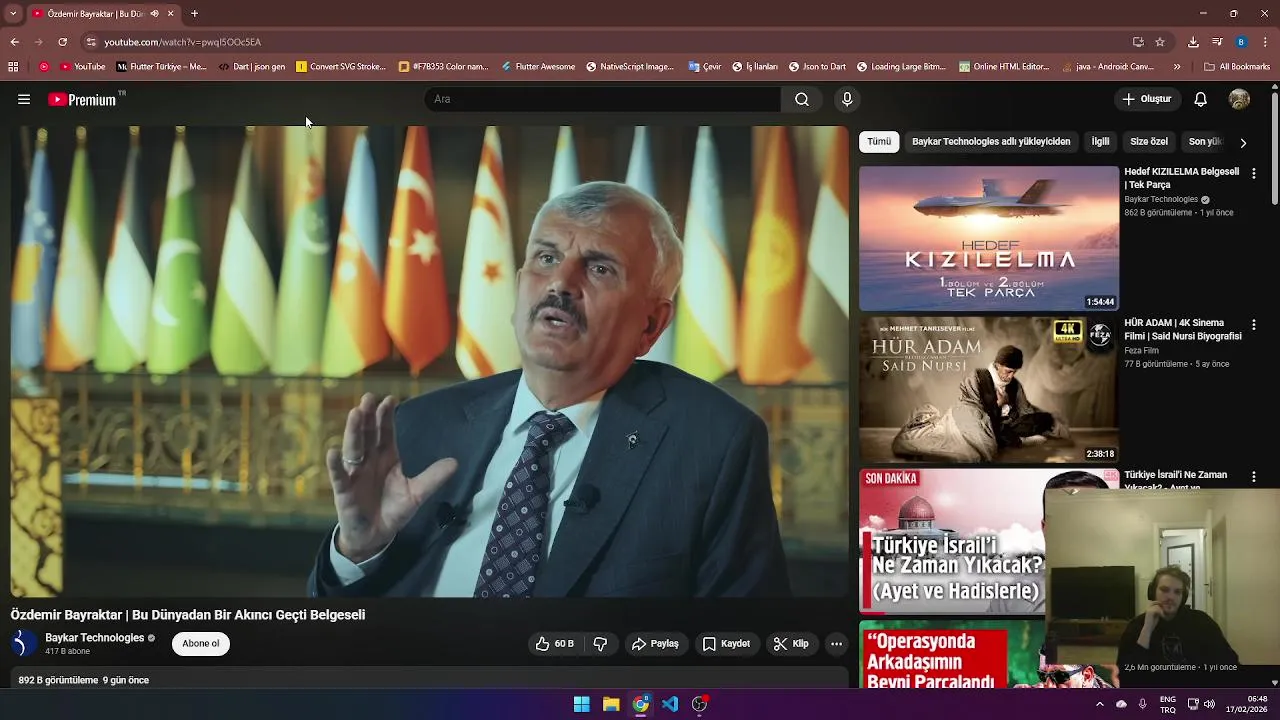Open the Oluştur create button
The image size is (1280, 720).
(1147, 99)
